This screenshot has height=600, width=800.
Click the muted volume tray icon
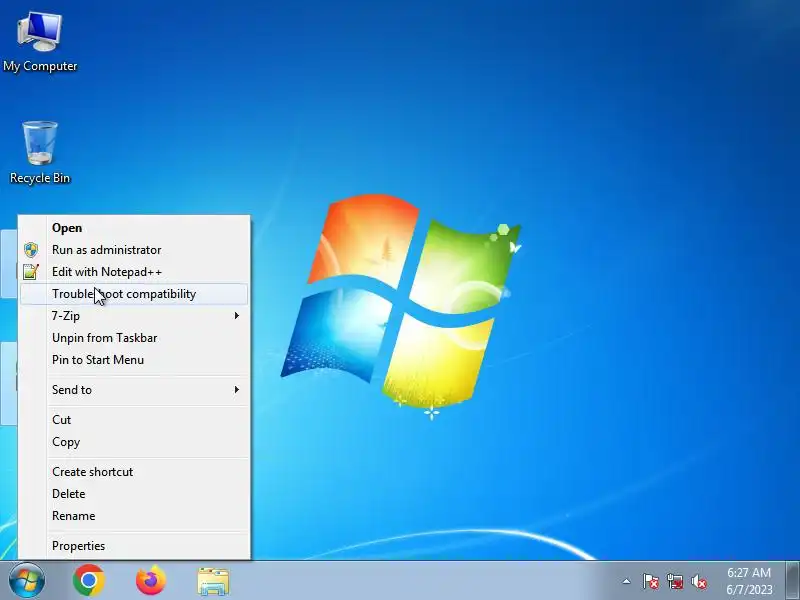[x=699, y=581]
